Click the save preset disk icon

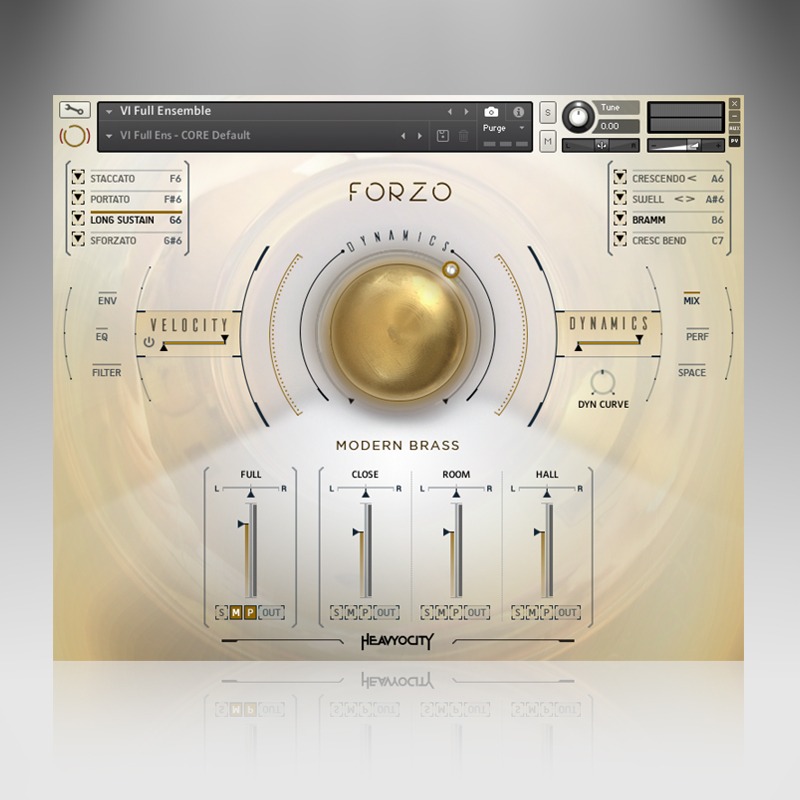tap(443, 136)
